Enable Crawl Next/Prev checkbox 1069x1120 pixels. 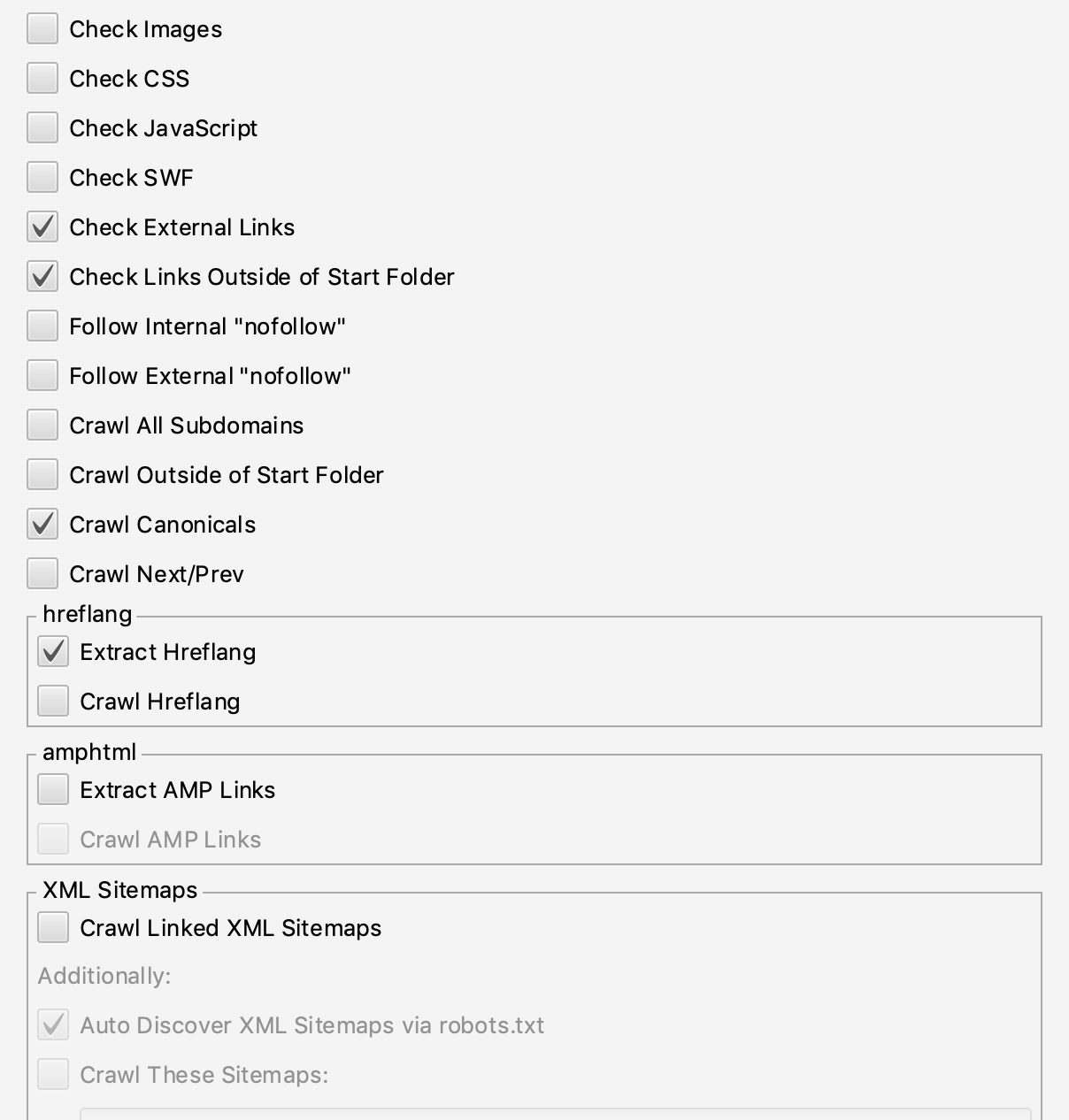(42, 574)
